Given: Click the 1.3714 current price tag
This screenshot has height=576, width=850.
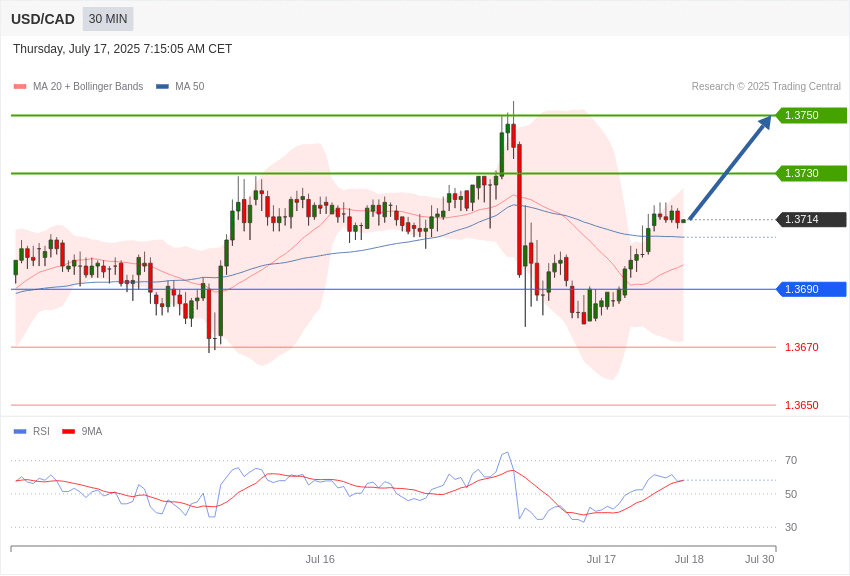Looking at the screenshot, I should tap(809, 219).
